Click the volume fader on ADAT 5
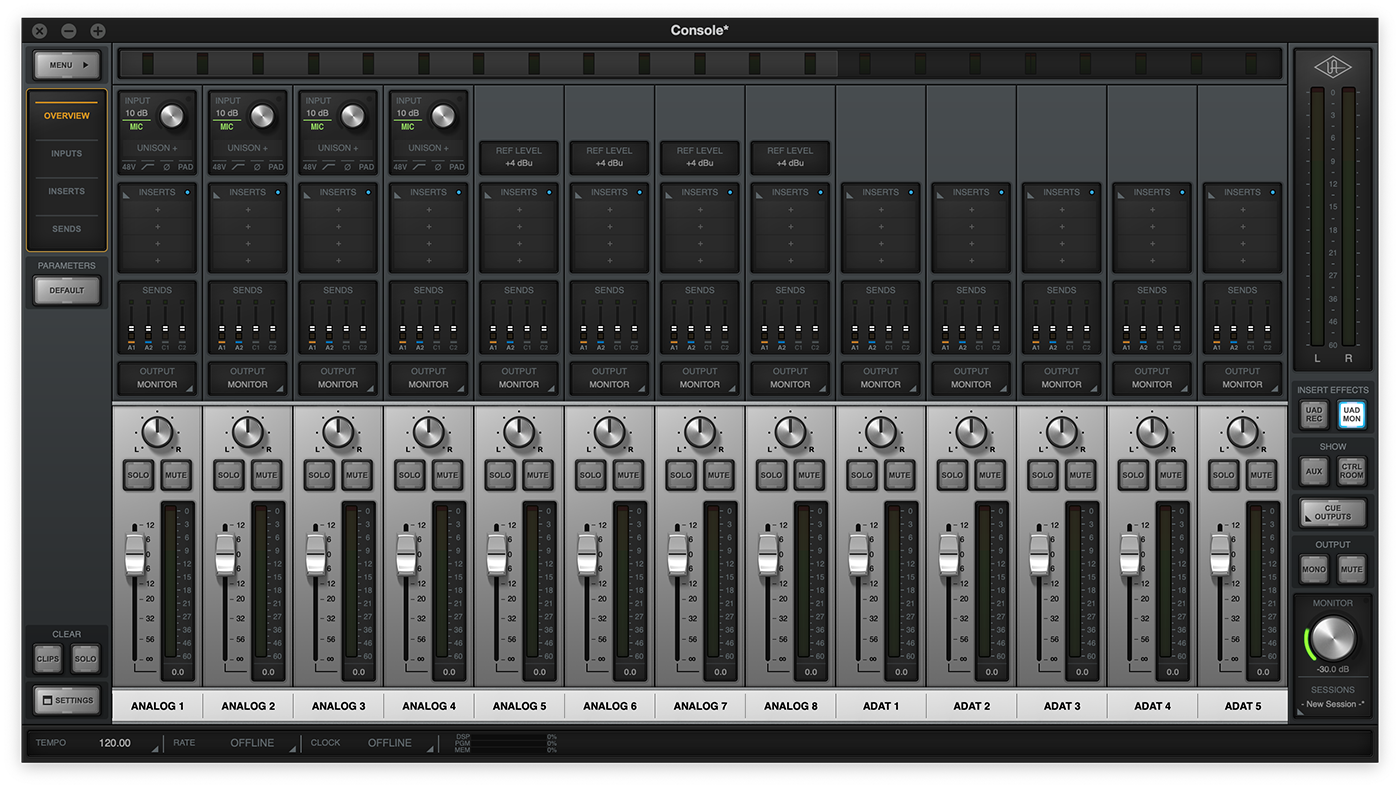Viewport: 1400px width, 788px height. pos(1220,554)
